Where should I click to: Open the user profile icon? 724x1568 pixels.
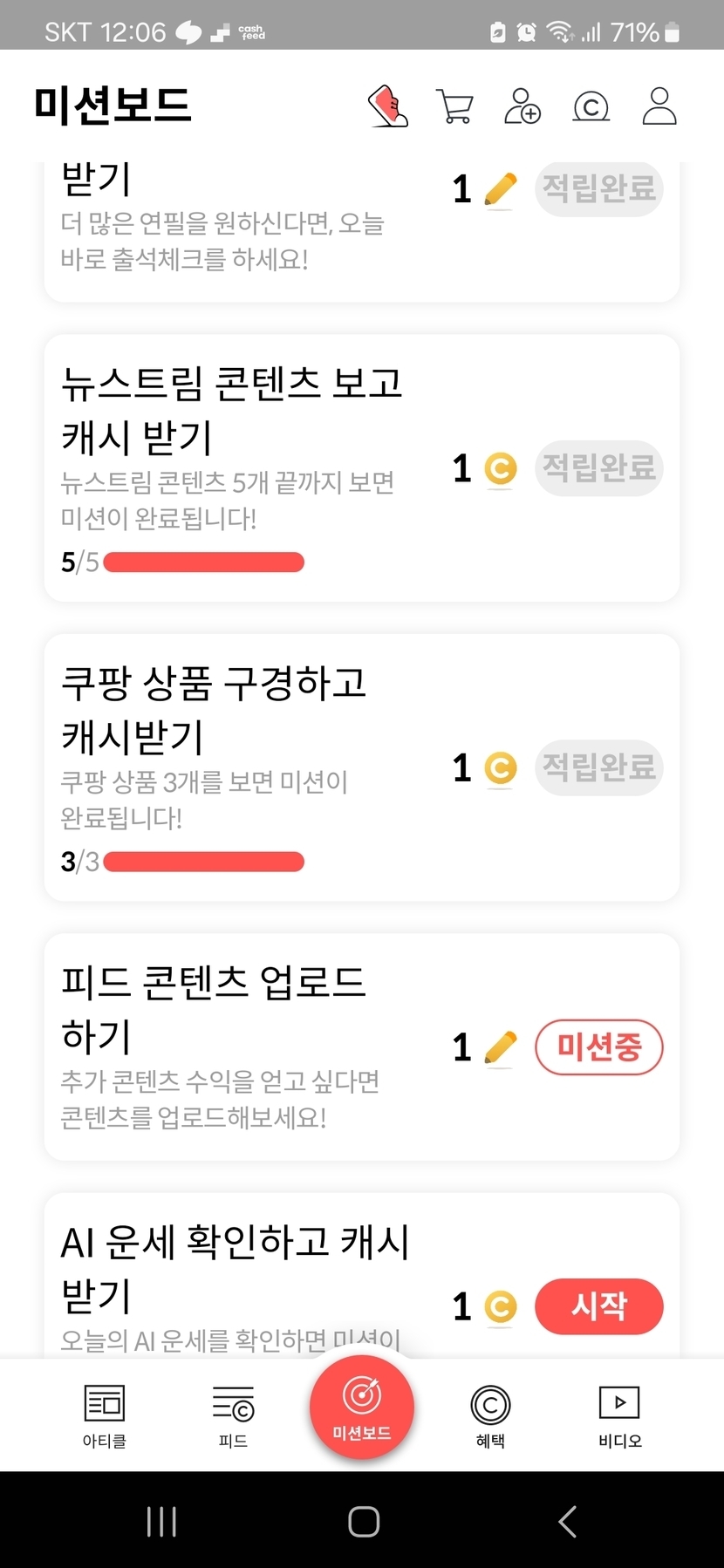(659, 106)
